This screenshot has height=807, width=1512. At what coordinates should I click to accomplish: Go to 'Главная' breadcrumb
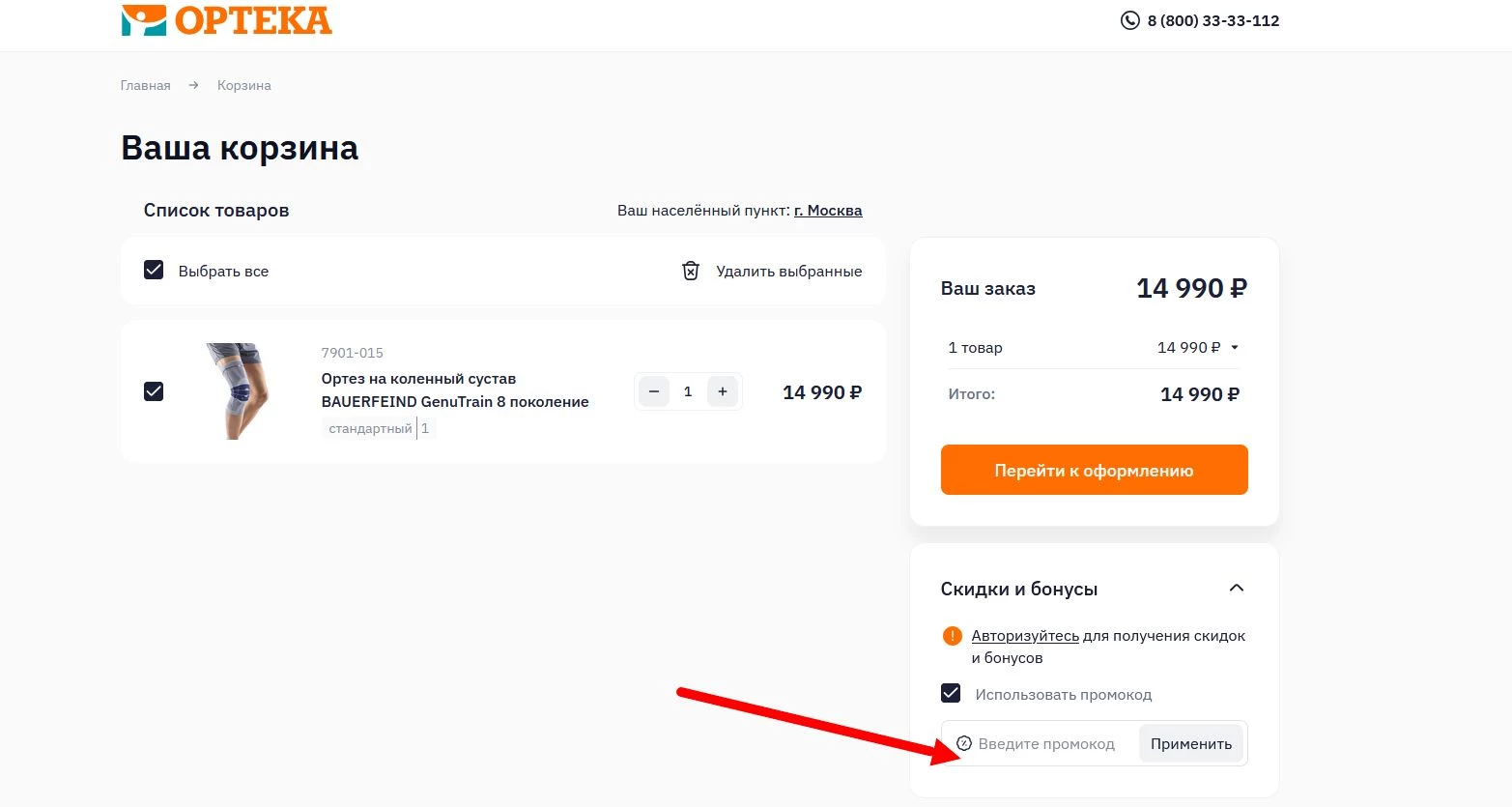tap(145, 85)
